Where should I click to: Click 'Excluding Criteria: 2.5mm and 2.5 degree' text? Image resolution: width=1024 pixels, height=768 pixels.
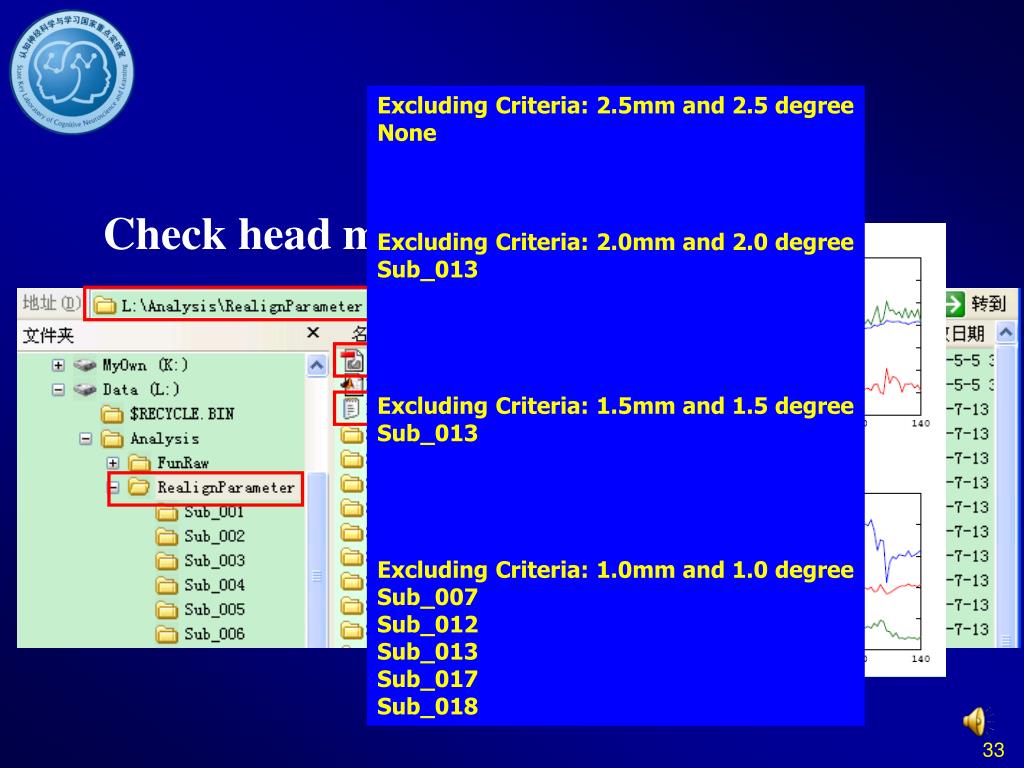pyautogui.click(x=615, y=106)
